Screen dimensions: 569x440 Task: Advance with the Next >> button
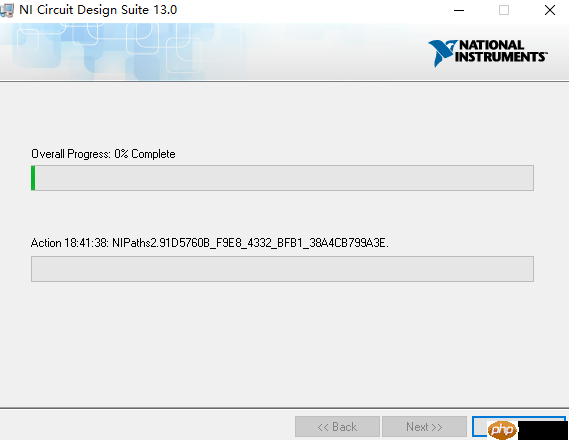pyautogui.click(x=424, y=427)
